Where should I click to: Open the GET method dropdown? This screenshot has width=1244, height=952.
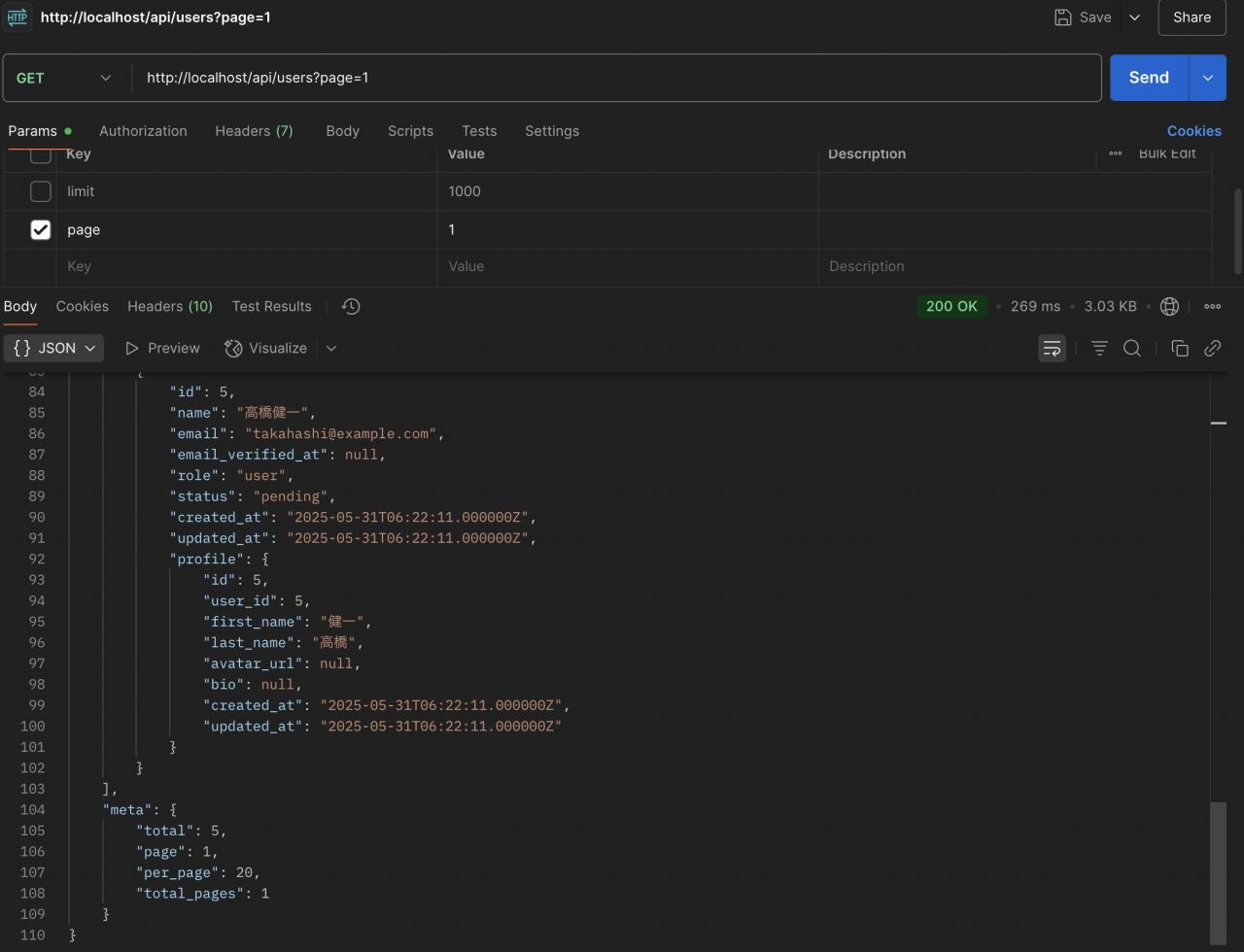point(65,78)
